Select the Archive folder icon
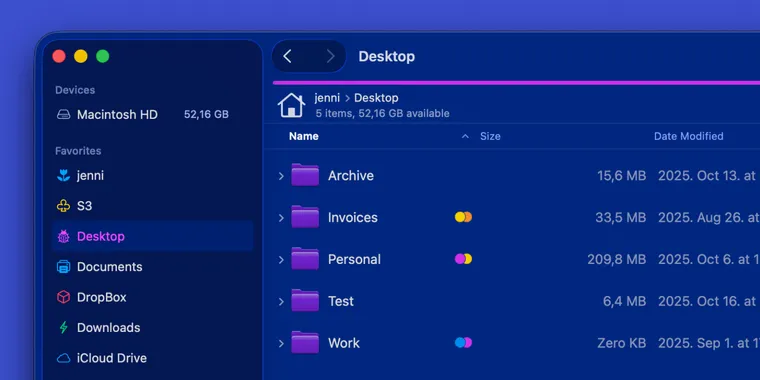Image resolution: width=760 pixels, height=380 pixels. [x=305, y=175]
